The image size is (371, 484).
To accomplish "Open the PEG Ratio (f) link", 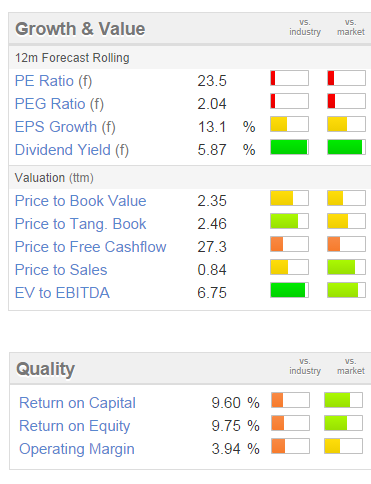I will point(59,104).
